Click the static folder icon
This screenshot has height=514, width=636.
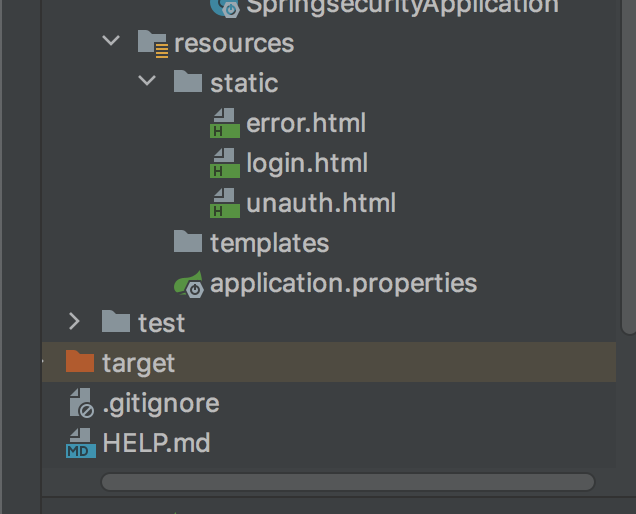188,82
